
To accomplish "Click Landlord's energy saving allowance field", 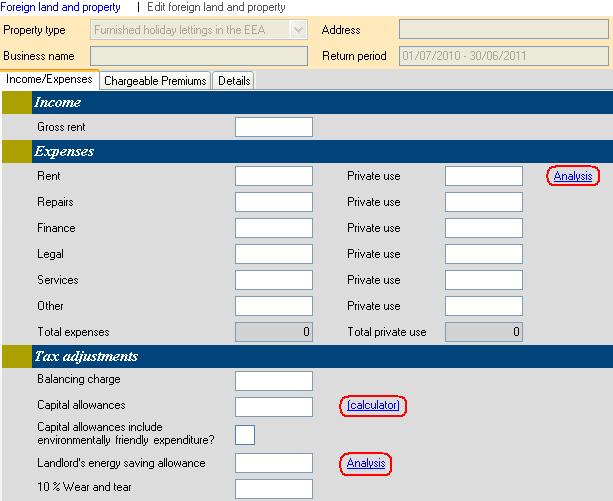I will [x=274, y=463].
